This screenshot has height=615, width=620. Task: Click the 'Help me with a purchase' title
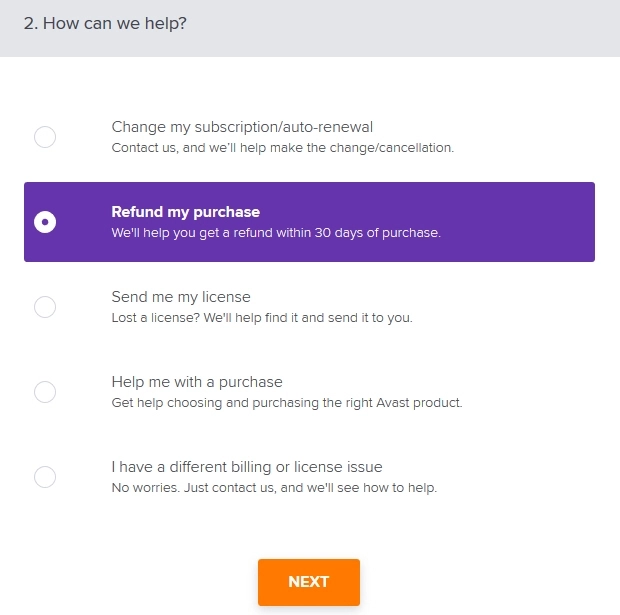[x=197, y=382]
